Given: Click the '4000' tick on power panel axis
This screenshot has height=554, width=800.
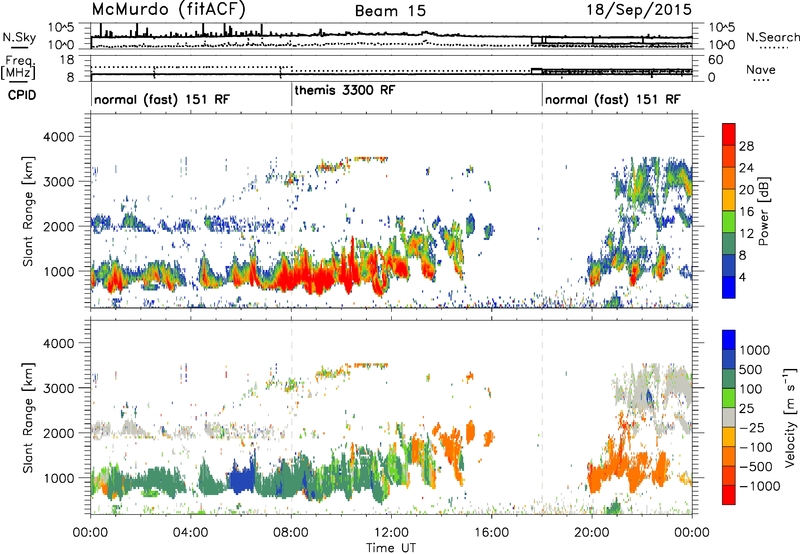Looking at the screenshot, I should [x=58, y=137].
